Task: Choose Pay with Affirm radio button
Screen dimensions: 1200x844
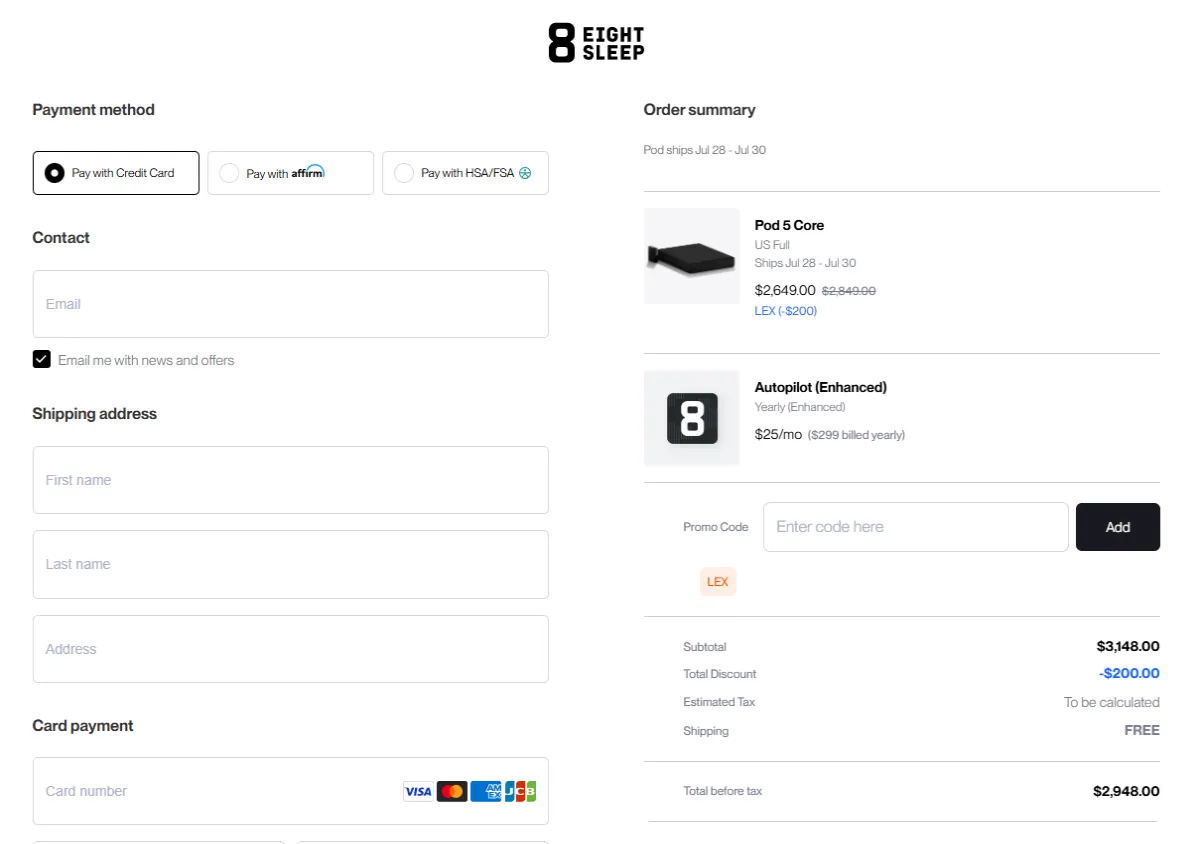Action: point(229,173)
